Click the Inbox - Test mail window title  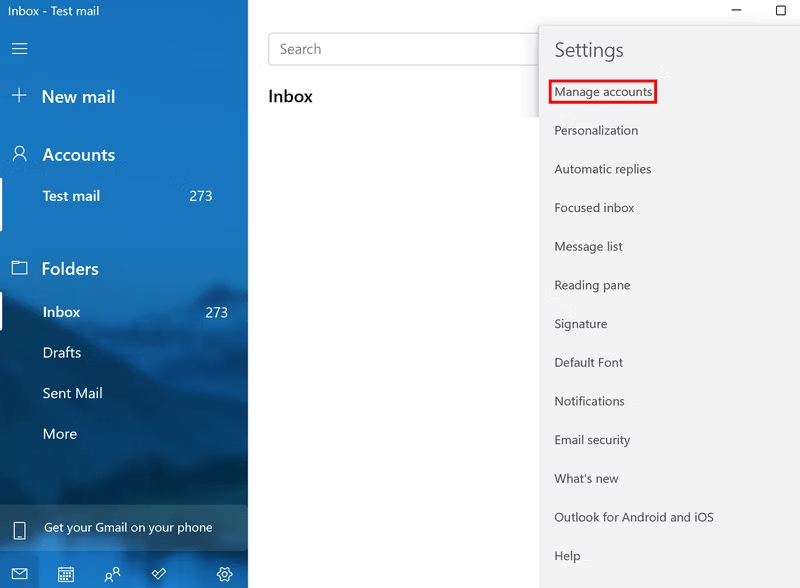click(54, 11)
